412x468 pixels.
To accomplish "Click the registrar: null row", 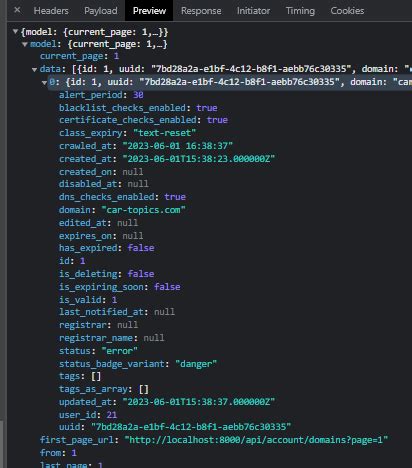I will [98, 325].
